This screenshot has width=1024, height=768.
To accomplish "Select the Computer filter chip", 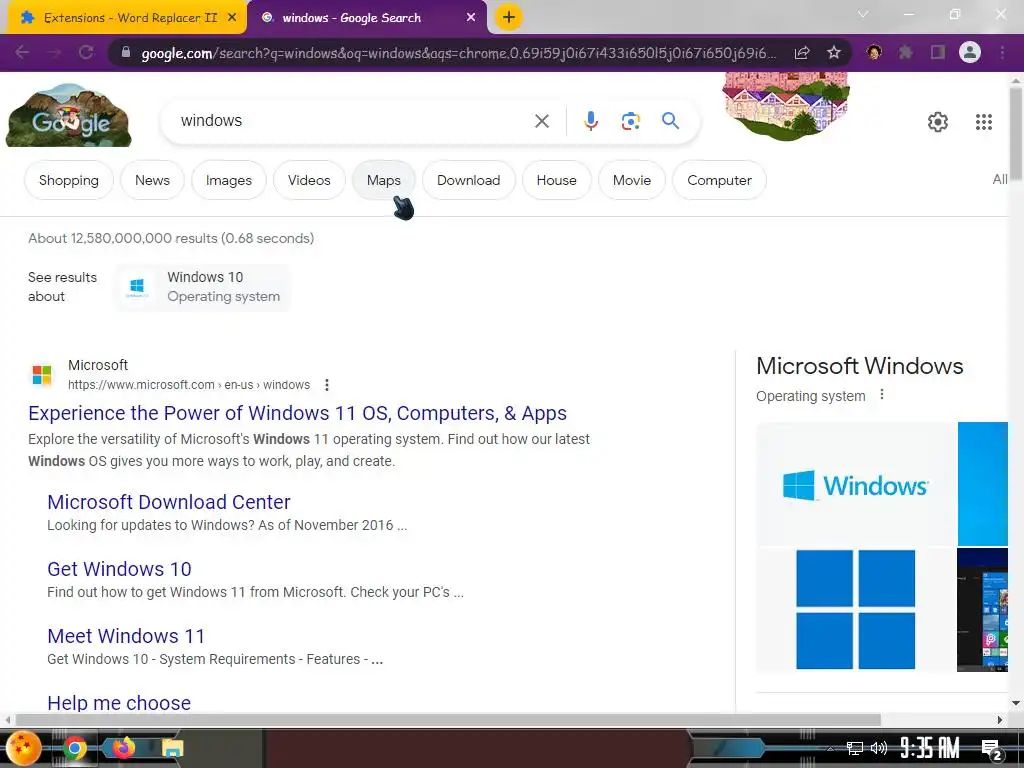I will pos(719,180).
